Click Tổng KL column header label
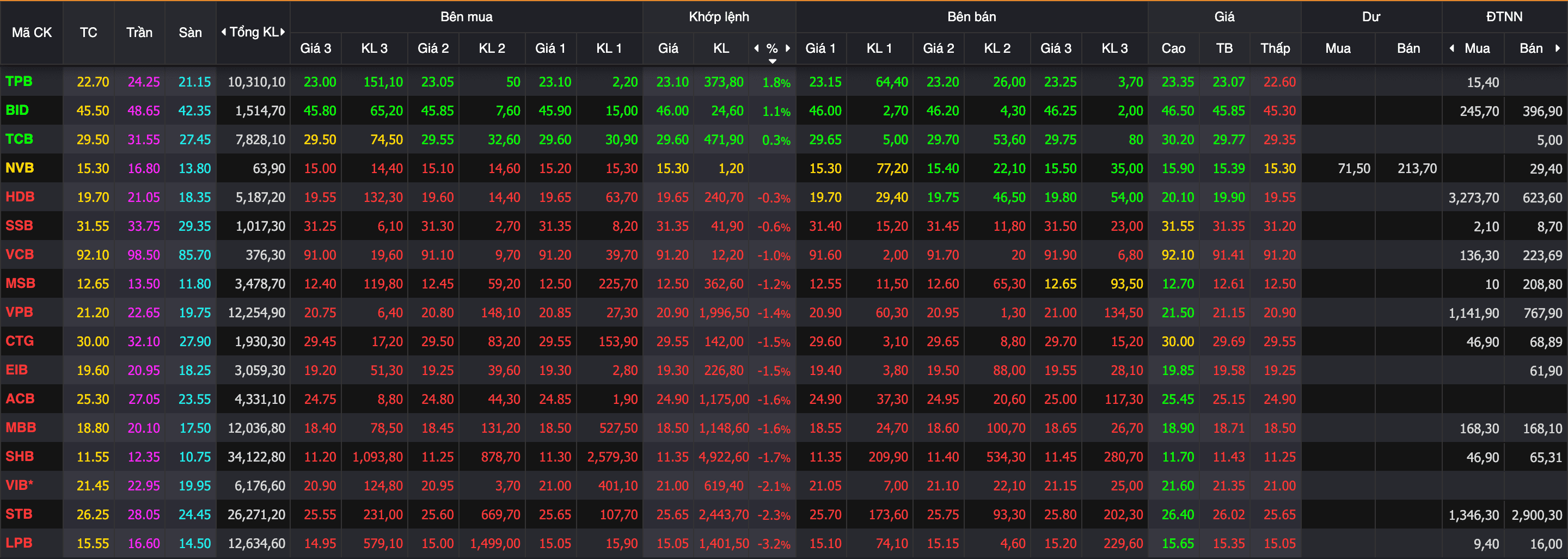Image resolution: width=1568 pixels, height=559 pixels. [x=253, y=32]
